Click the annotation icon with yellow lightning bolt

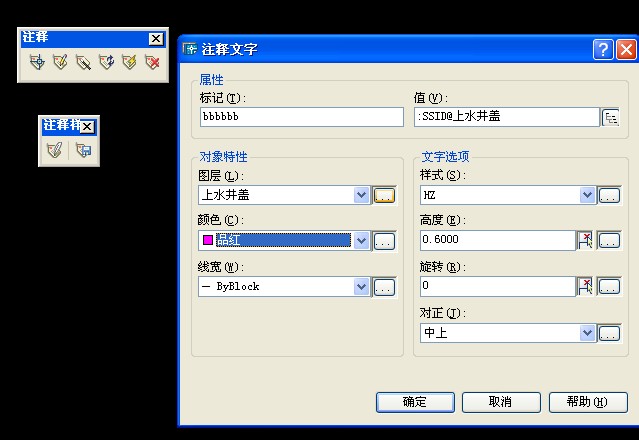(x=129, y=62)
